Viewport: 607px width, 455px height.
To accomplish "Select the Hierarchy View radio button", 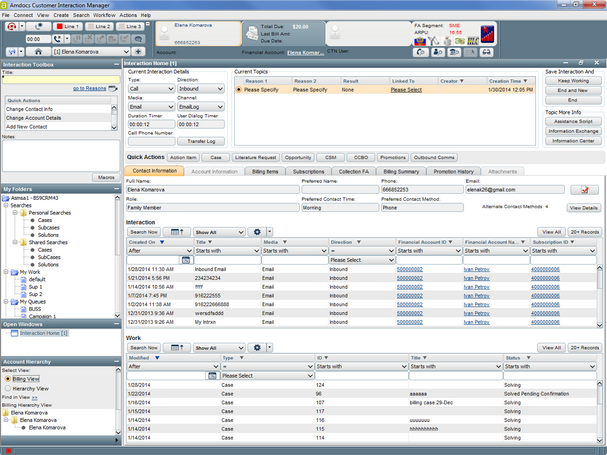I will (7, 388).
